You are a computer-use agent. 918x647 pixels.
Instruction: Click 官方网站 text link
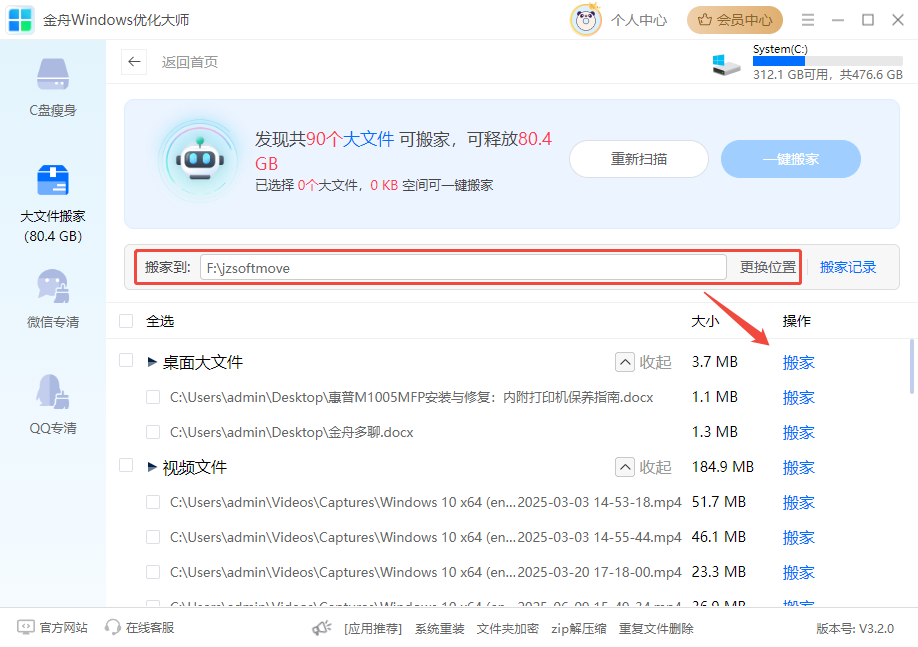coord(63,628)
